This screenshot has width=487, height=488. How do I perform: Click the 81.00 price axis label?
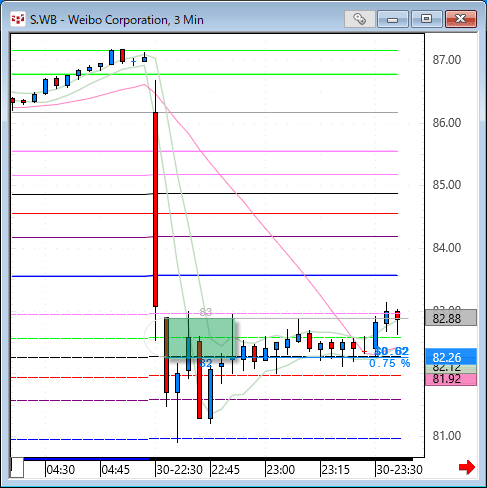(x=447, y=436)
